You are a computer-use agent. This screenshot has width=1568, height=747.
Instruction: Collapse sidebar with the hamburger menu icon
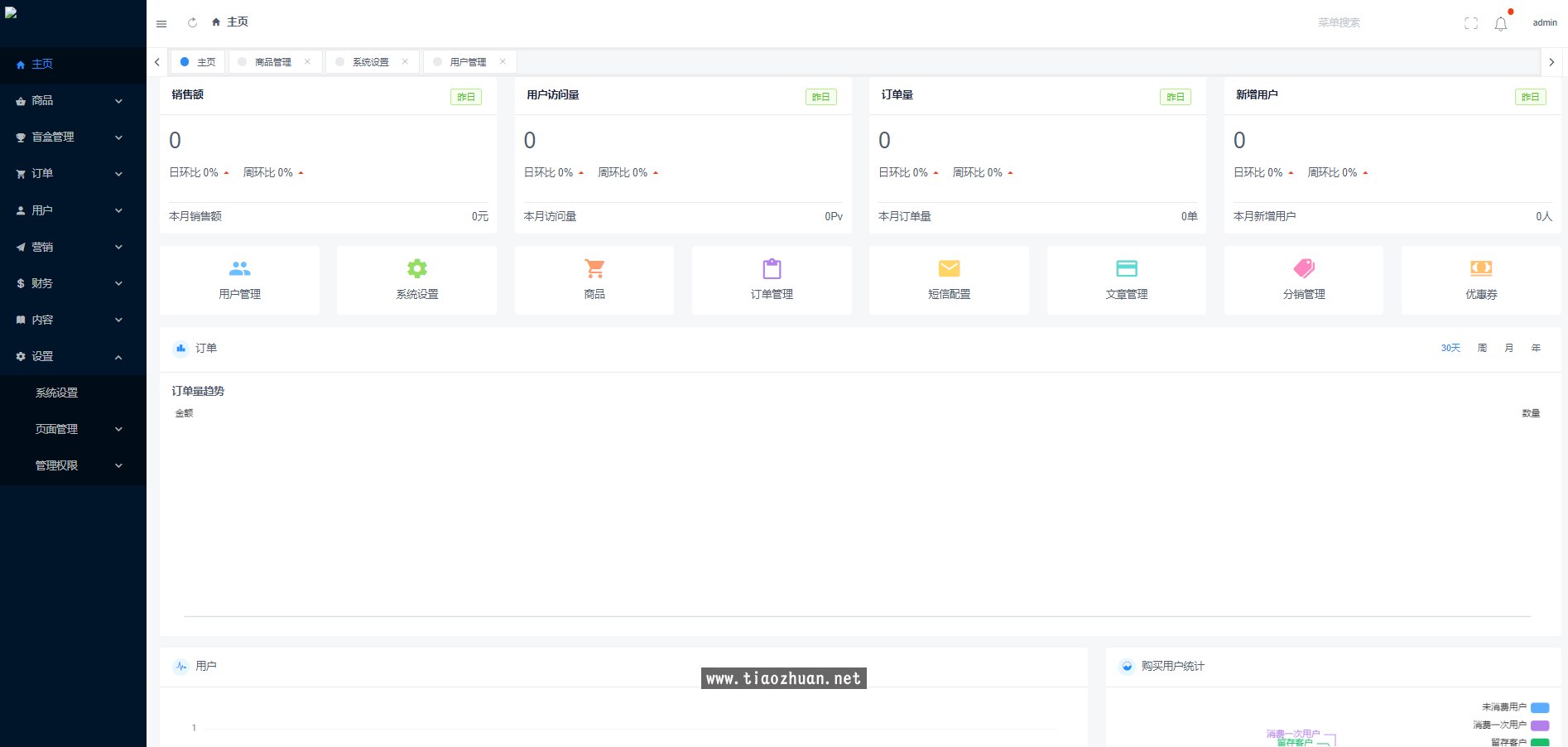click(x=161, y=23)
